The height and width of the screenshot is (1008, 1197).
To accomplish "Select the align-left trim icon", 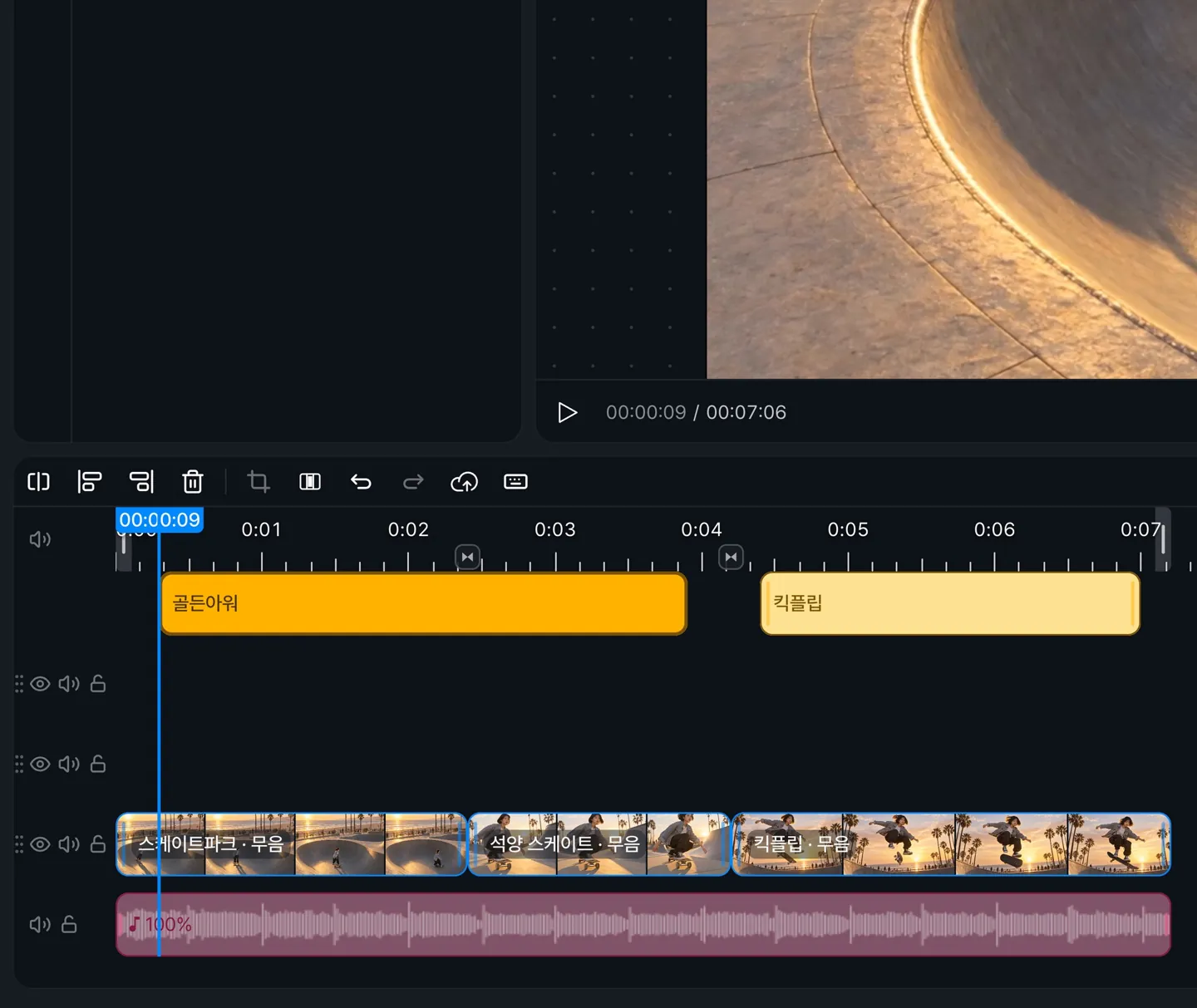I will [90, 482].
